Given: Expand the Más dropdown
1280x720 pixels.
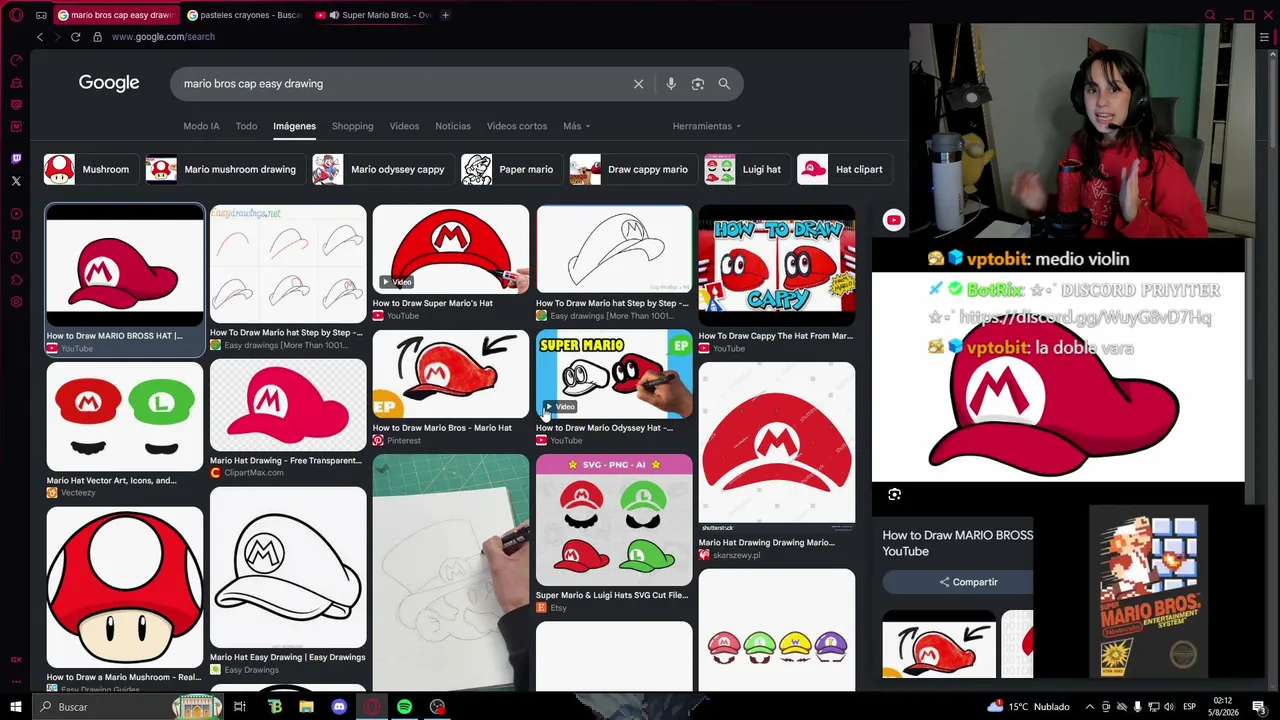Looking at the screenshot, I should (x=577, y=126).
